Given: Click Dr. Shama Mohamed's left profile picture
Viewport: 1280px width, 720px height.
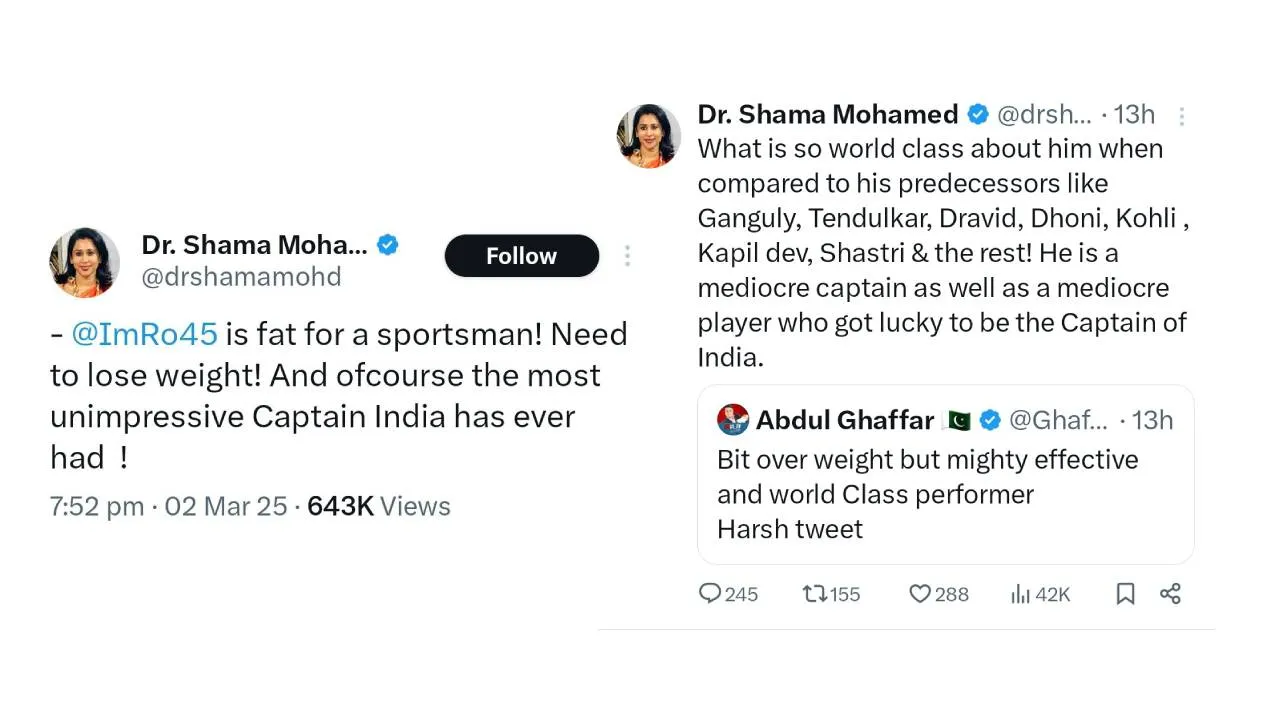Looking at the screenshot, I should (85, 263).
